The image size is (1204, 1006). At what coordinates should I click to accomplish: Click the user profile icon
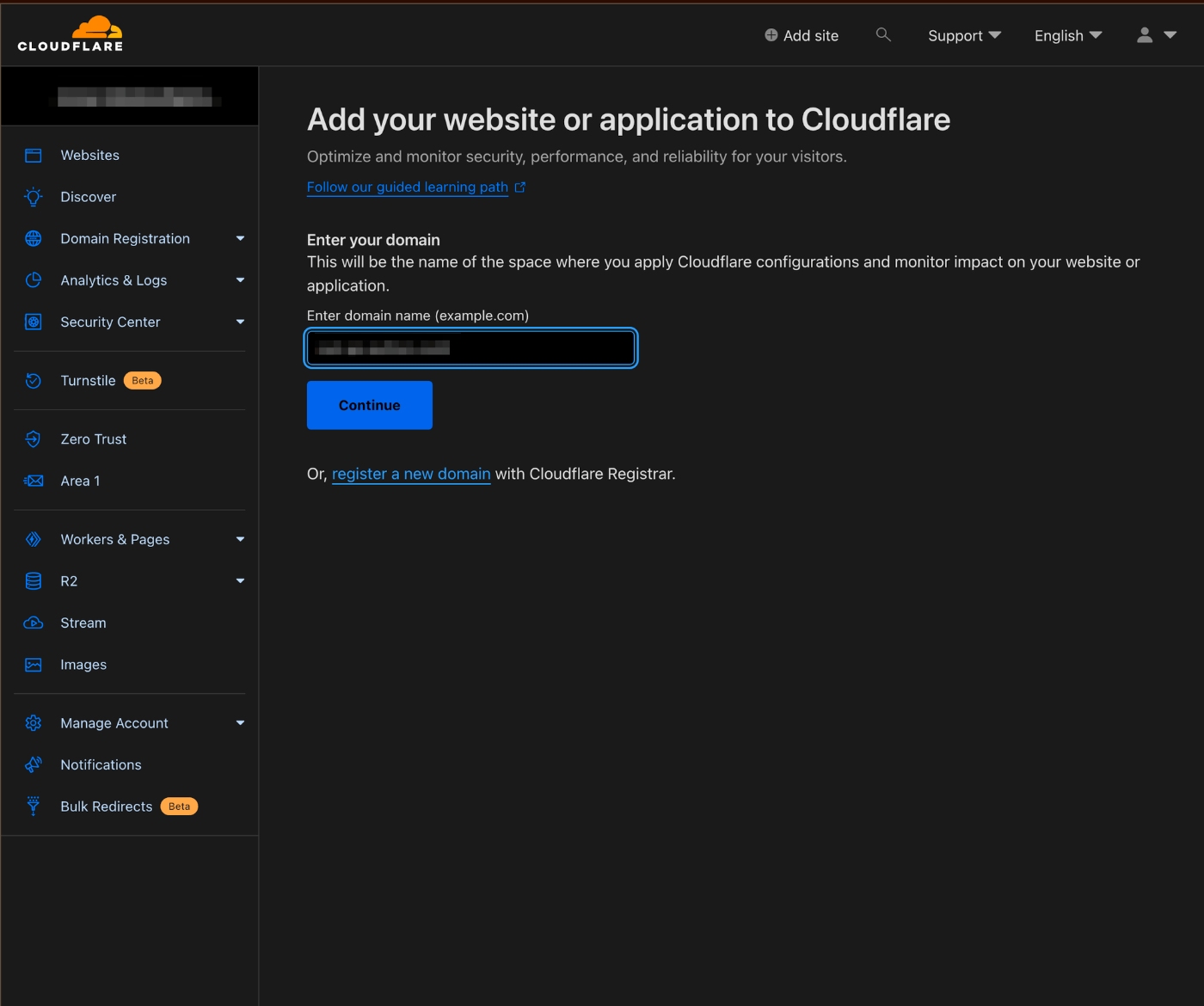(x=1145, y=35)
